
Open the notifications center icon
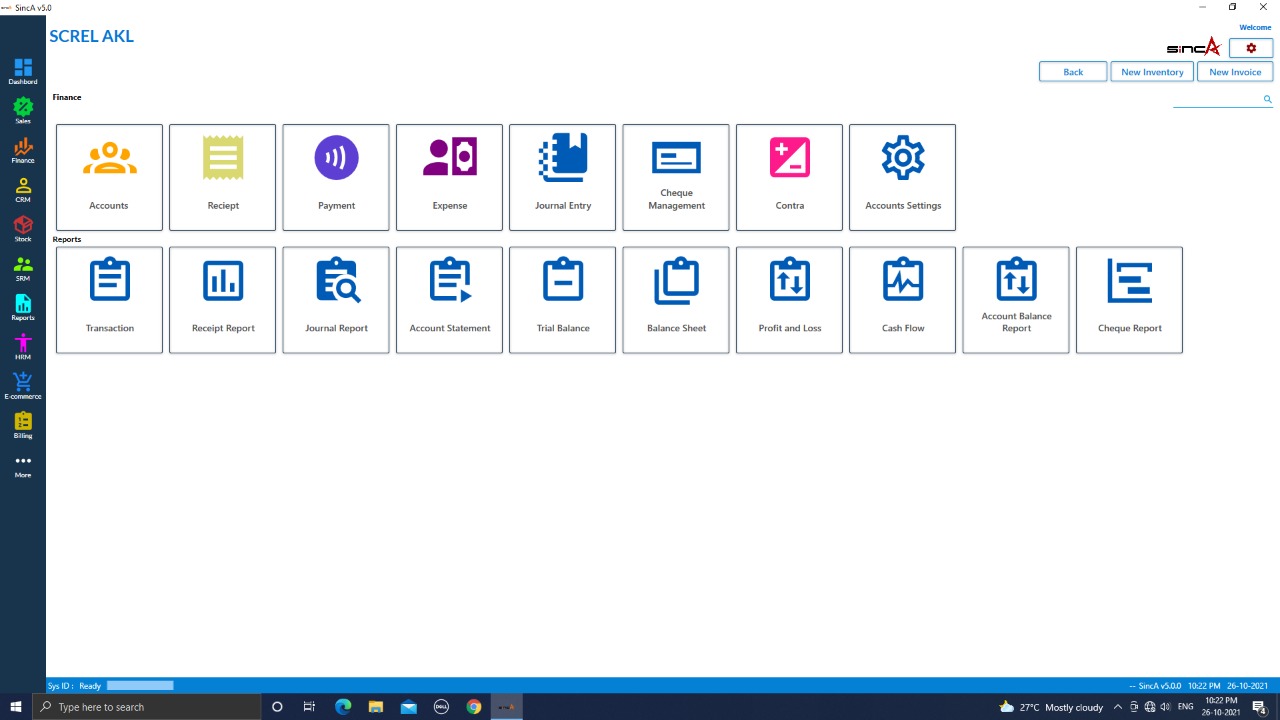click(1260, 707)
